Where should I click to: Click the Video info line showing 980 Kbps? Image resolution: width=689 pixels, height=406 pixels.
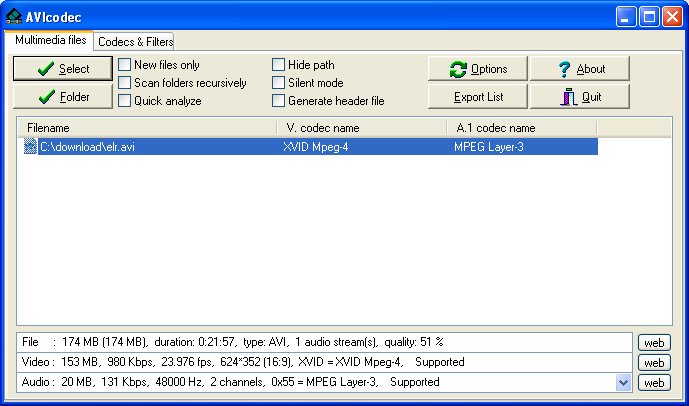coord(324,362)
